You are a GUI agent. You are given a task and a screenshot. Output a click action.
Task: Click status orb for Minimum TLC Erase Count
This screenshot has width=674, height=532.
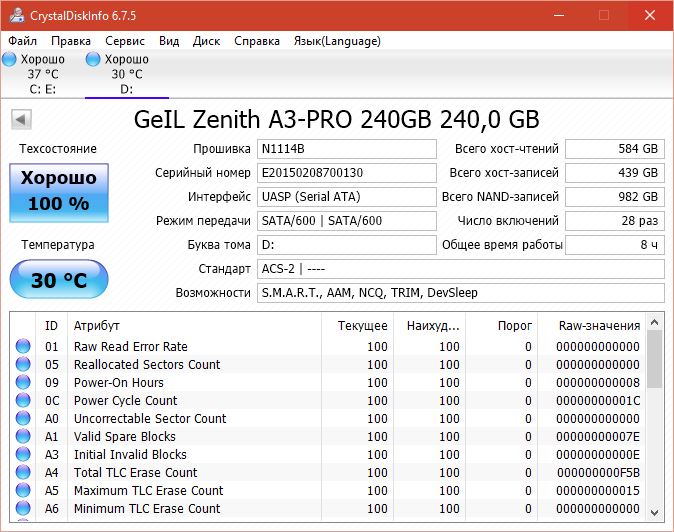(x=23, y=508)
